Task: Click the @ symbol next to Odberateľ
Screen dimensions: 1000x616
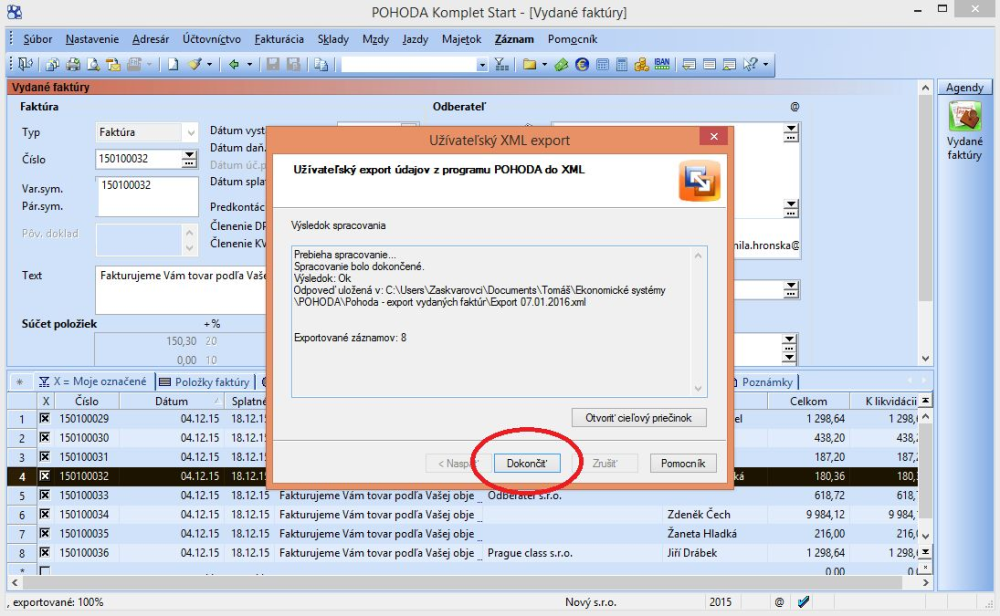Action: (x=795, y=106)
